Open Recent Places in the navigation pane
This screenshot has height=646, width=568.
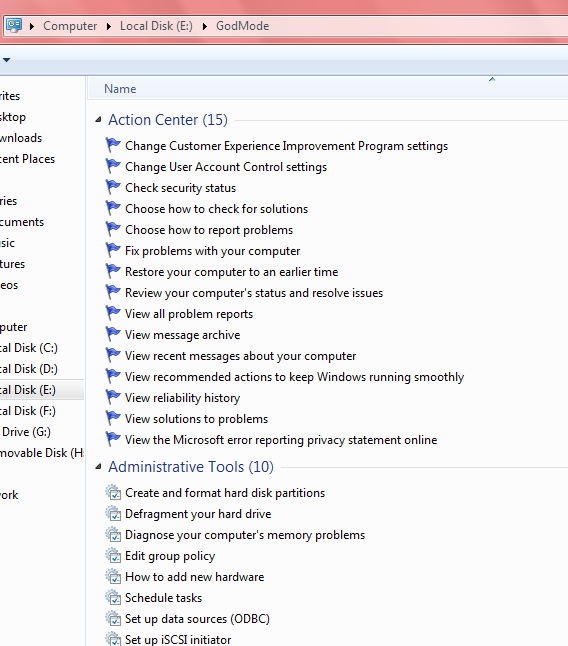pos(27,159)
